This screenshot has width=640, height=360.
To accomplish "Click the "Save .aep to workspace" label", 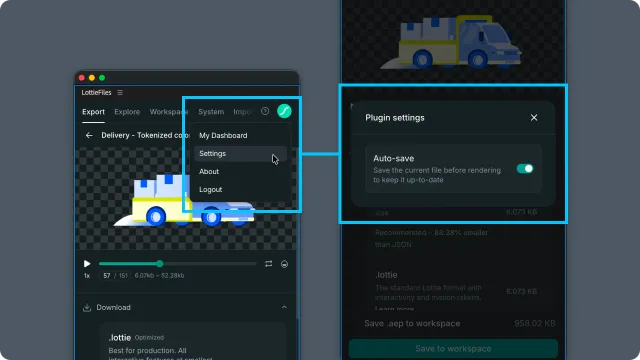I will point(412,323).
